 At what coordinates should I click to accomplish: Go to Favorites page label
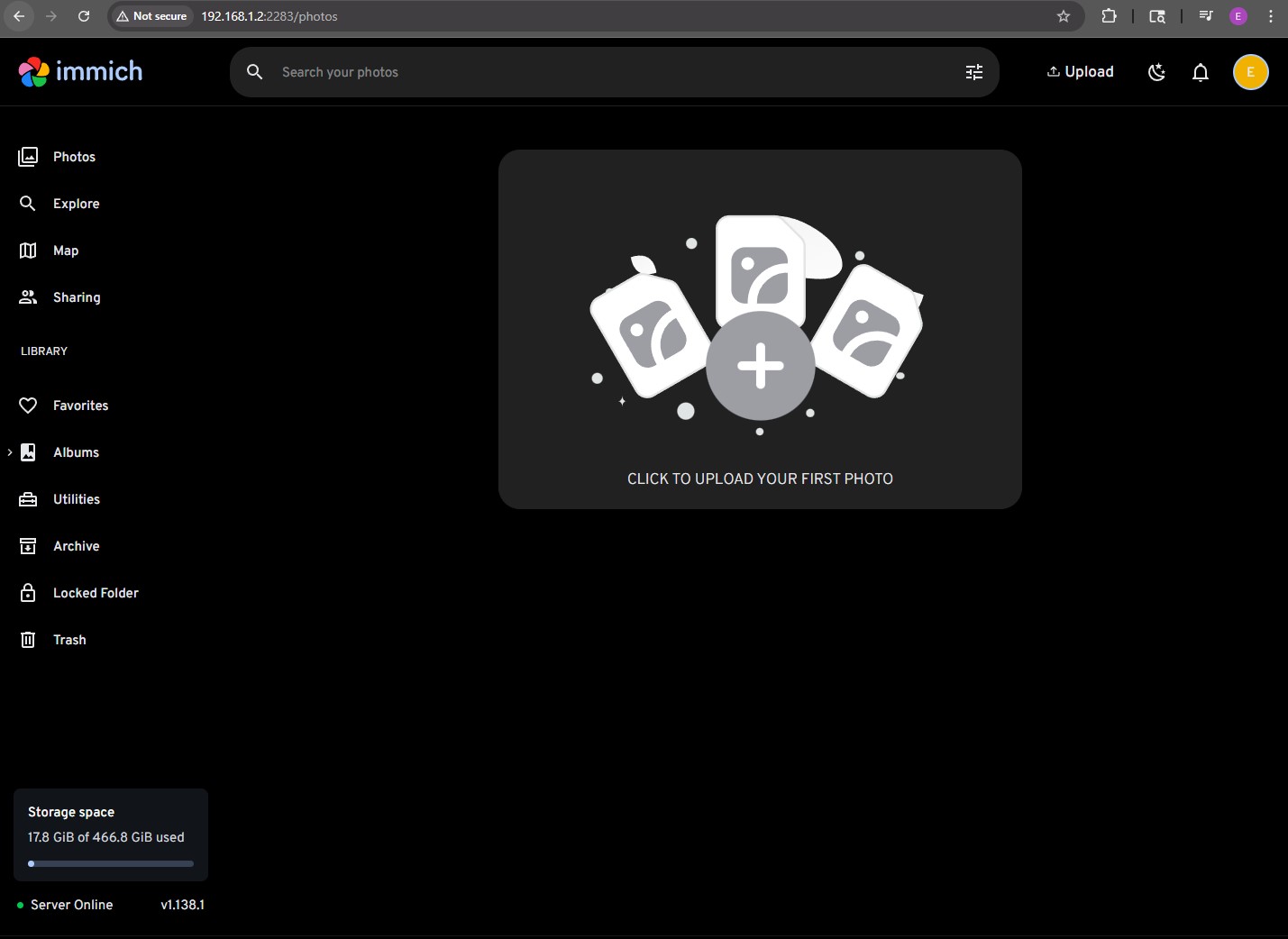coord(80,406)
